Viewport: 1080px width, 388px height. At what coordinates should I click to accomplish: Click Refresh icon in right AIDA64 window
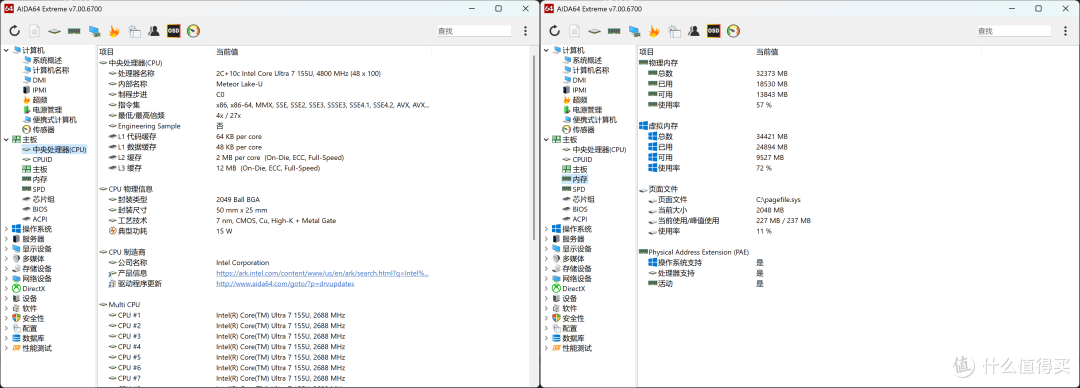point(554,30)
